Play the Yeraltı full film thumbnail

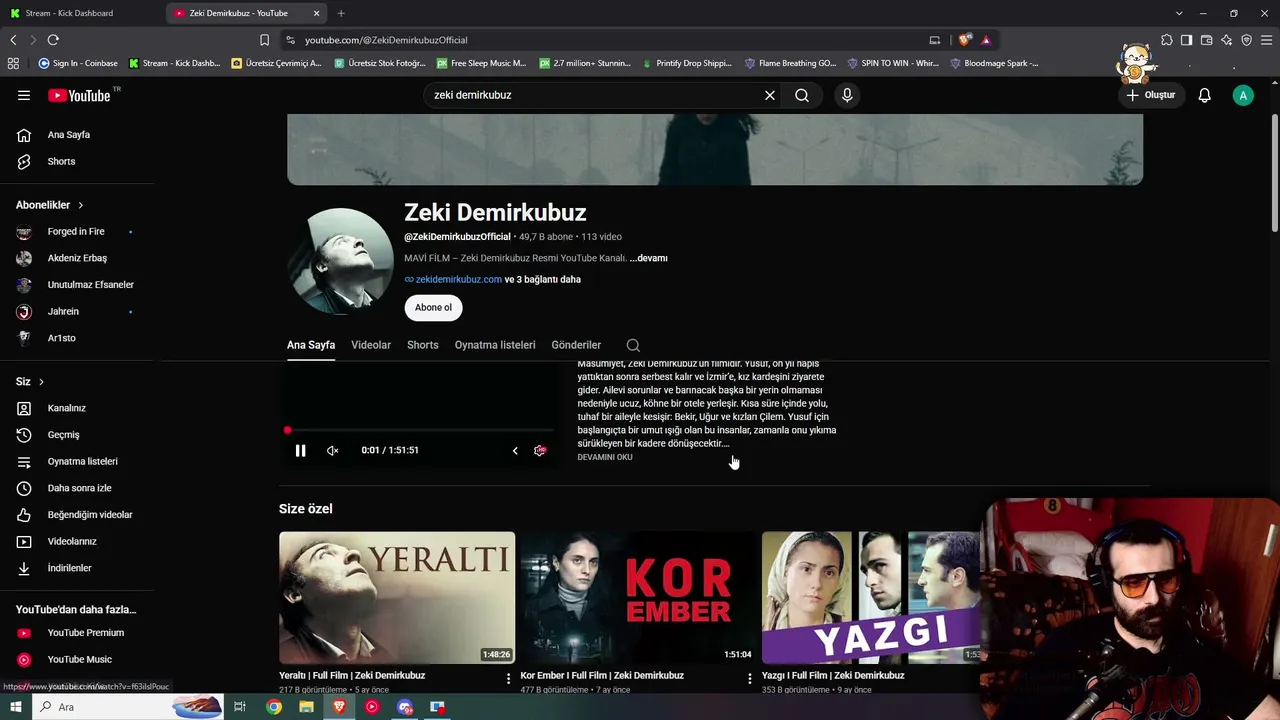tap(397, 598)
